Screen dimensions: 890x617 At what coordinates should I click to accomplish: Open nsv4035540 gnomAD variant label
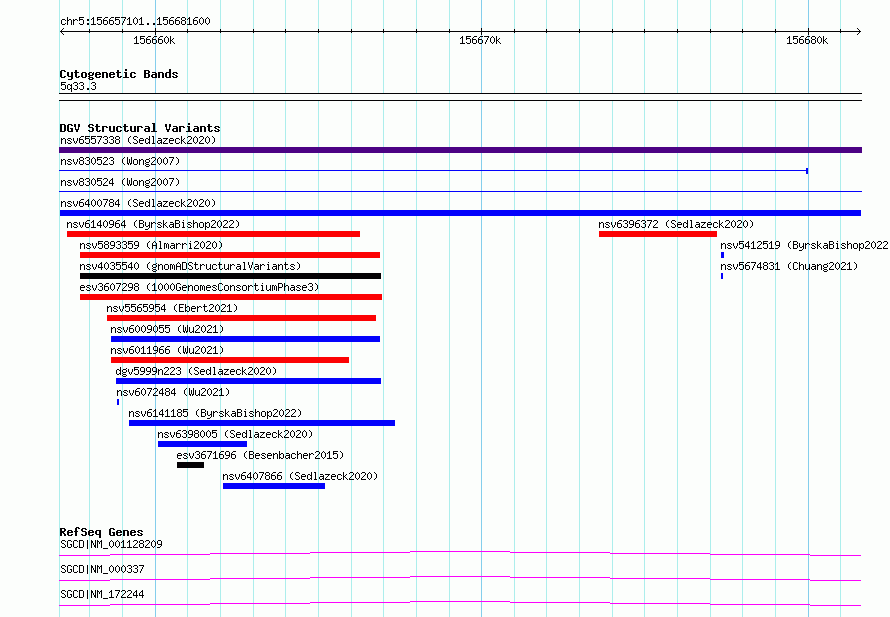[x=190, y=266]
